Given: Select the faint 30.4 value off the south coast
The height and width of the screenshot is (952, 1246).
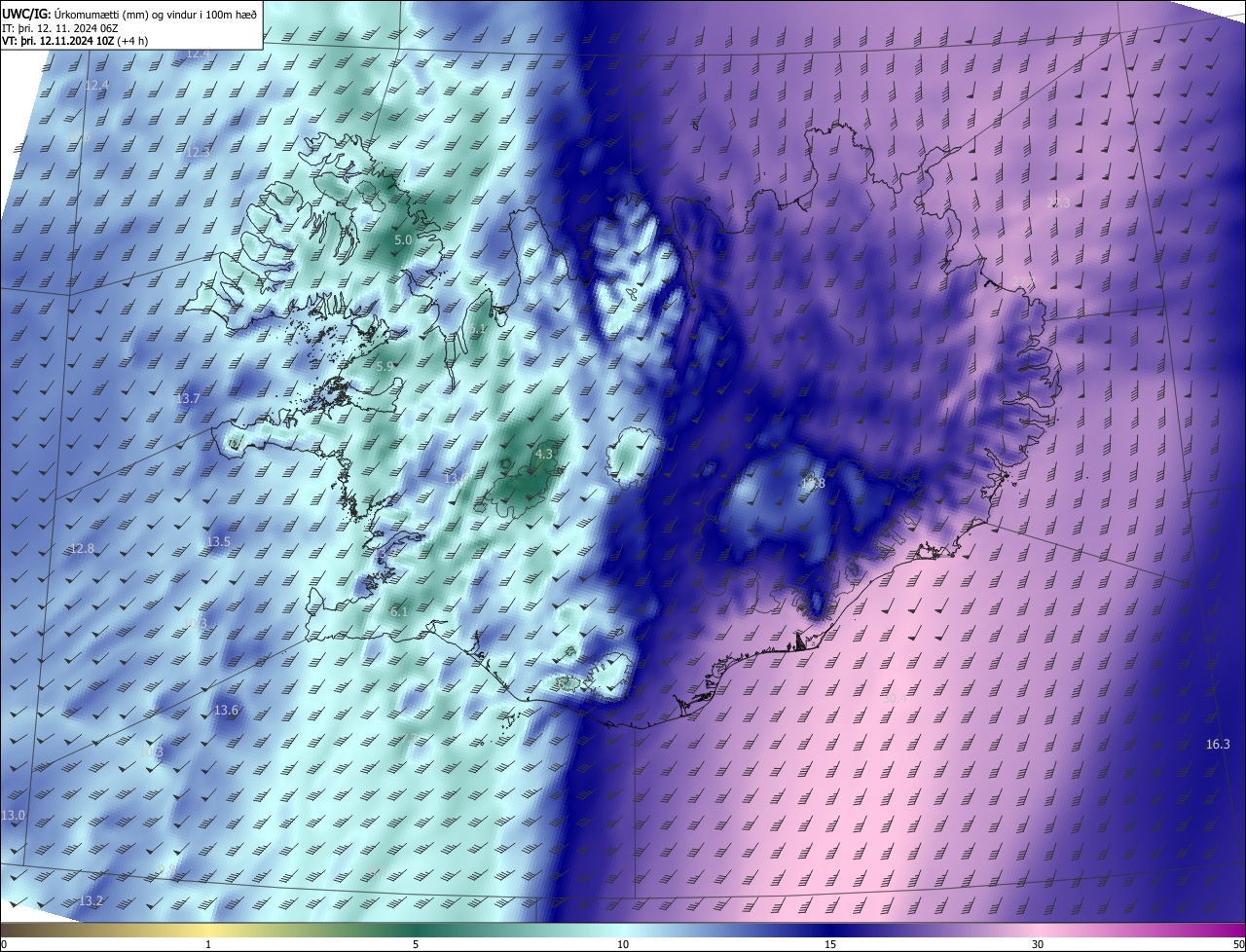Looking at the screenshot, I should [895, 698].
